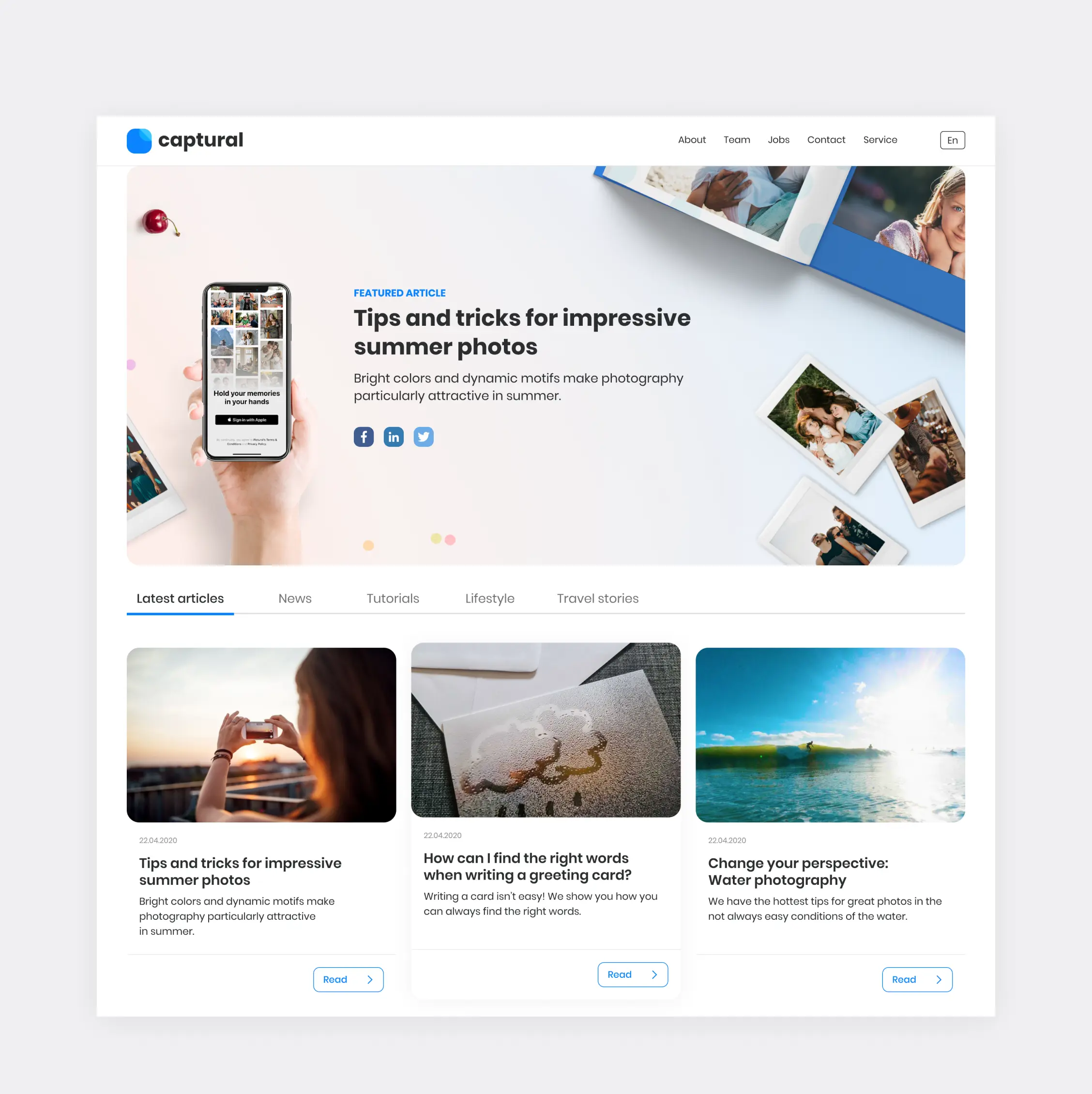1092x1094 pixels.
Task: Toggle the Travel stories filter
Action: [x=596, y=599]
